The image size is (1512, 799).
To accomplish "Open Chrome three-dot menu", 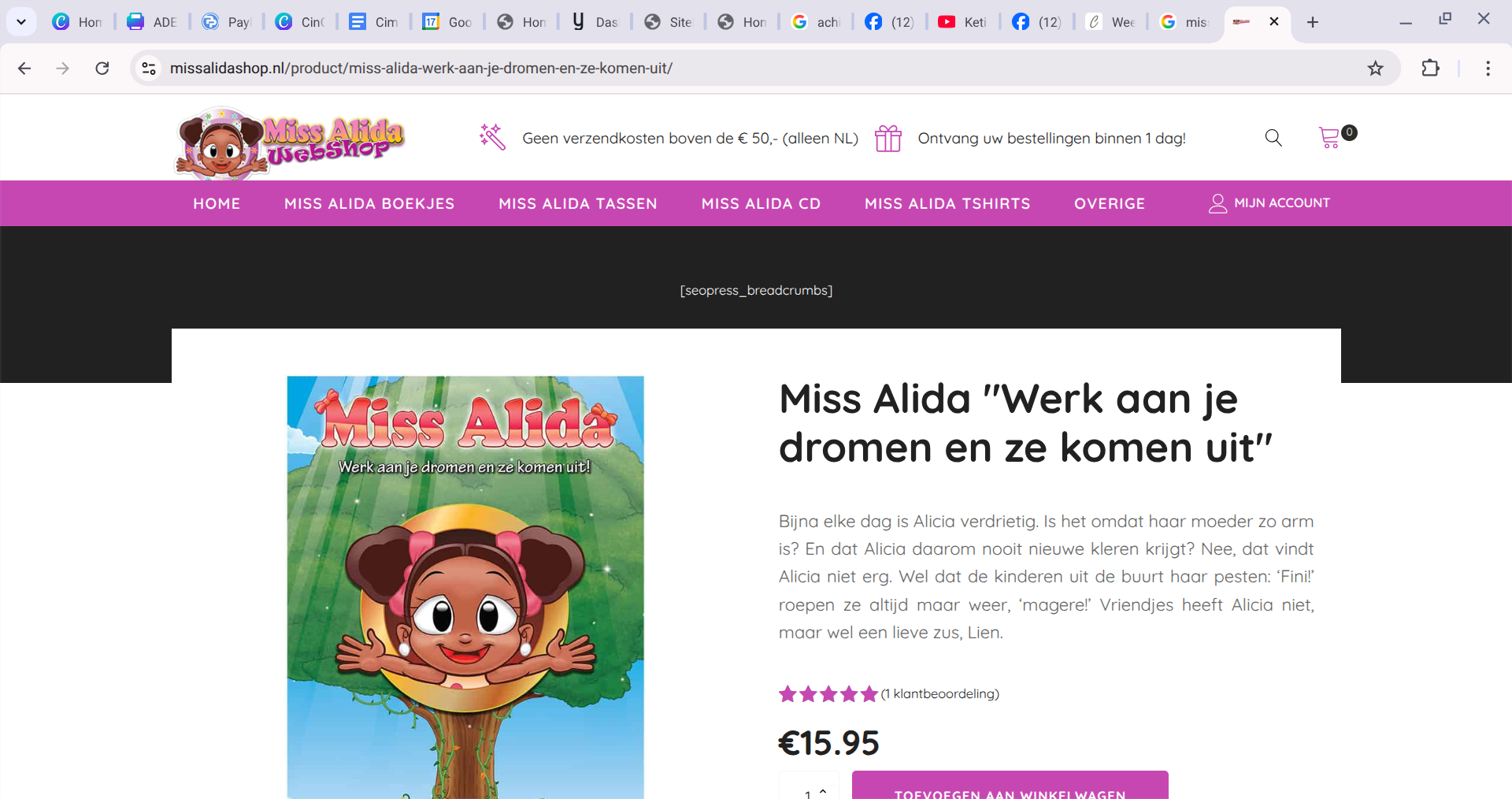I will (1488, 69).
